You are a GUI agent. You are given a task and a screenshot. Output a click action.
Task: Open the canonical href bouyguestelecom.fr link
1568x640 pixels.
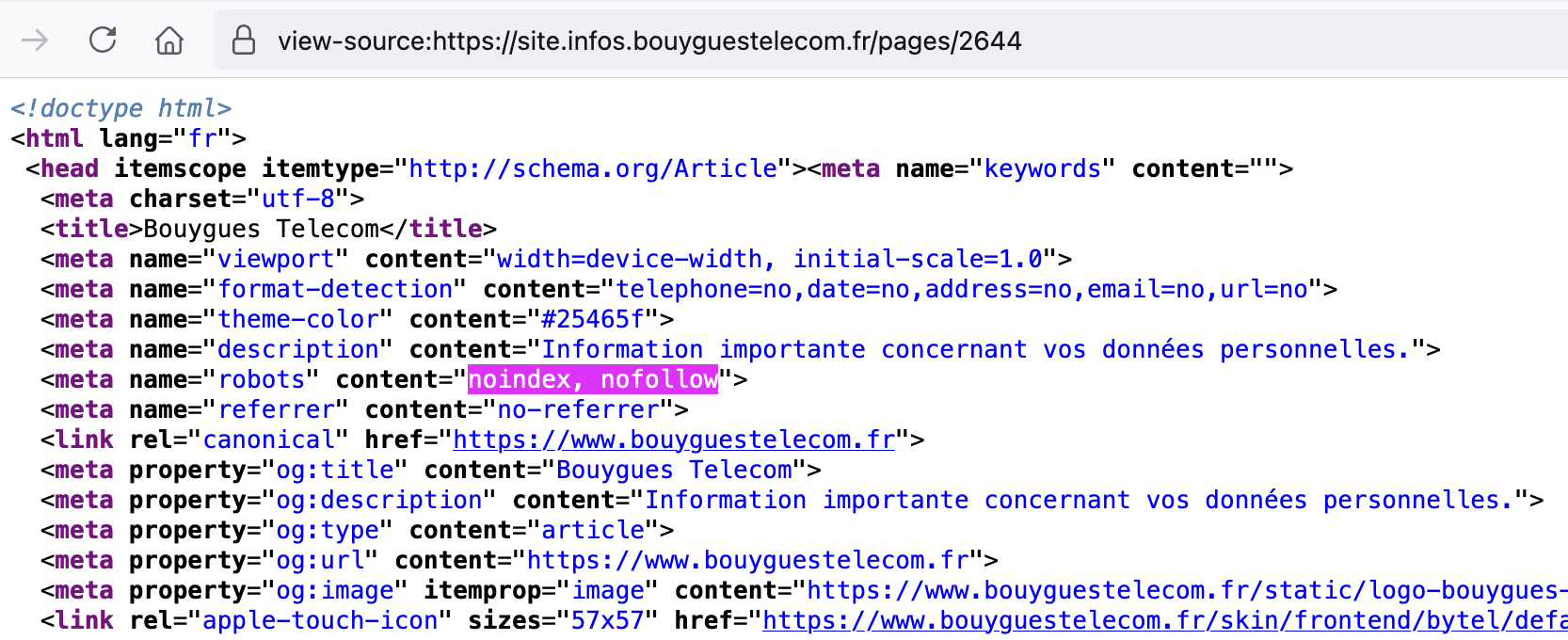point(674,440)
